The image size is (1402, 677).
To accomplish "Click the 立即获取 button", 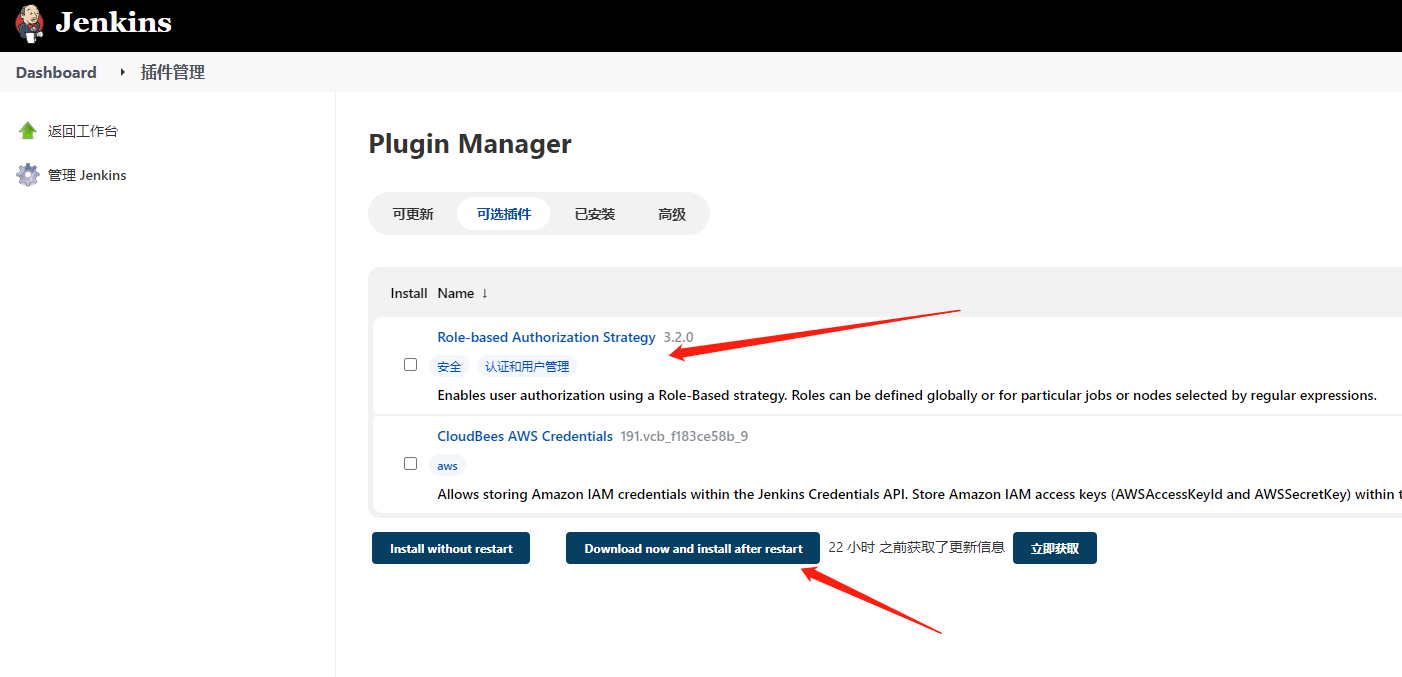I will (x=1055, y=548).
